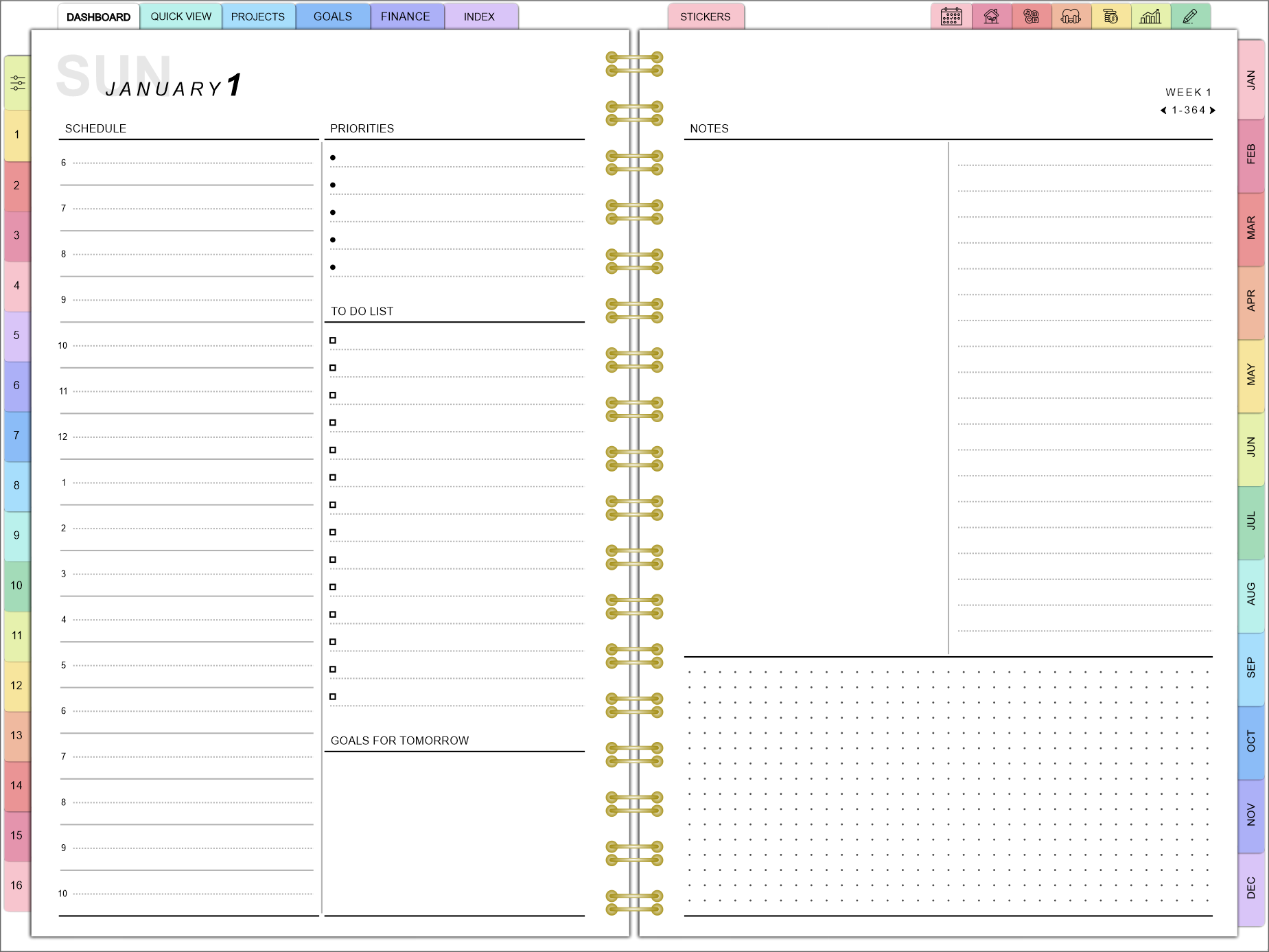This screenshot has height=952, width=1269.
Task: Jump to the JUL month tab
Action: click(1250, 521)
